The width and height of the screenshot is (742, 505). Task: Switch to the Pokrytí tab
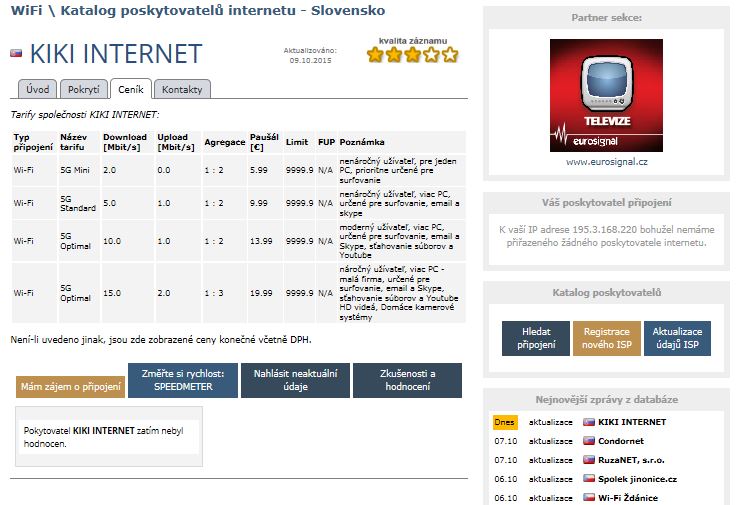83,89
